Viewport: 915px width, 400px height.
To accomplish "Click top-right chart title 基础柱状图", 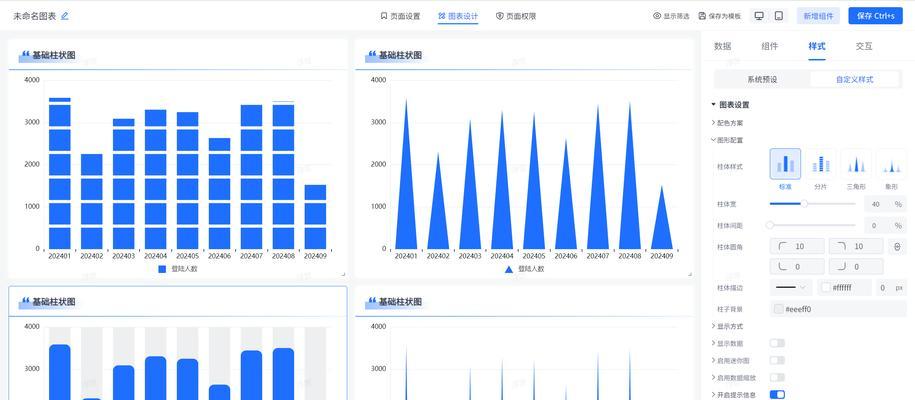I will point(400,55).
